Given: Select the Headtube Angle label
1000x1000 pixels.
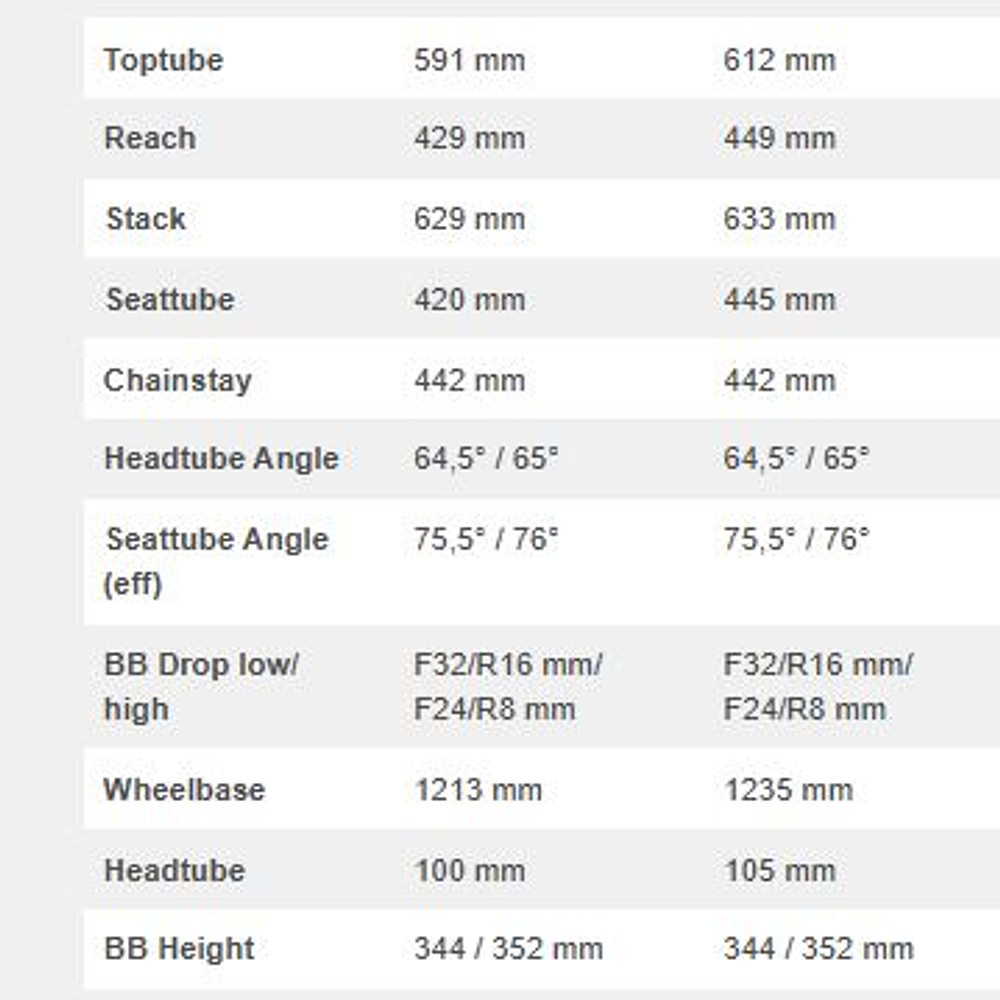Looking at the screenshot, I should [x=221, y=459].
